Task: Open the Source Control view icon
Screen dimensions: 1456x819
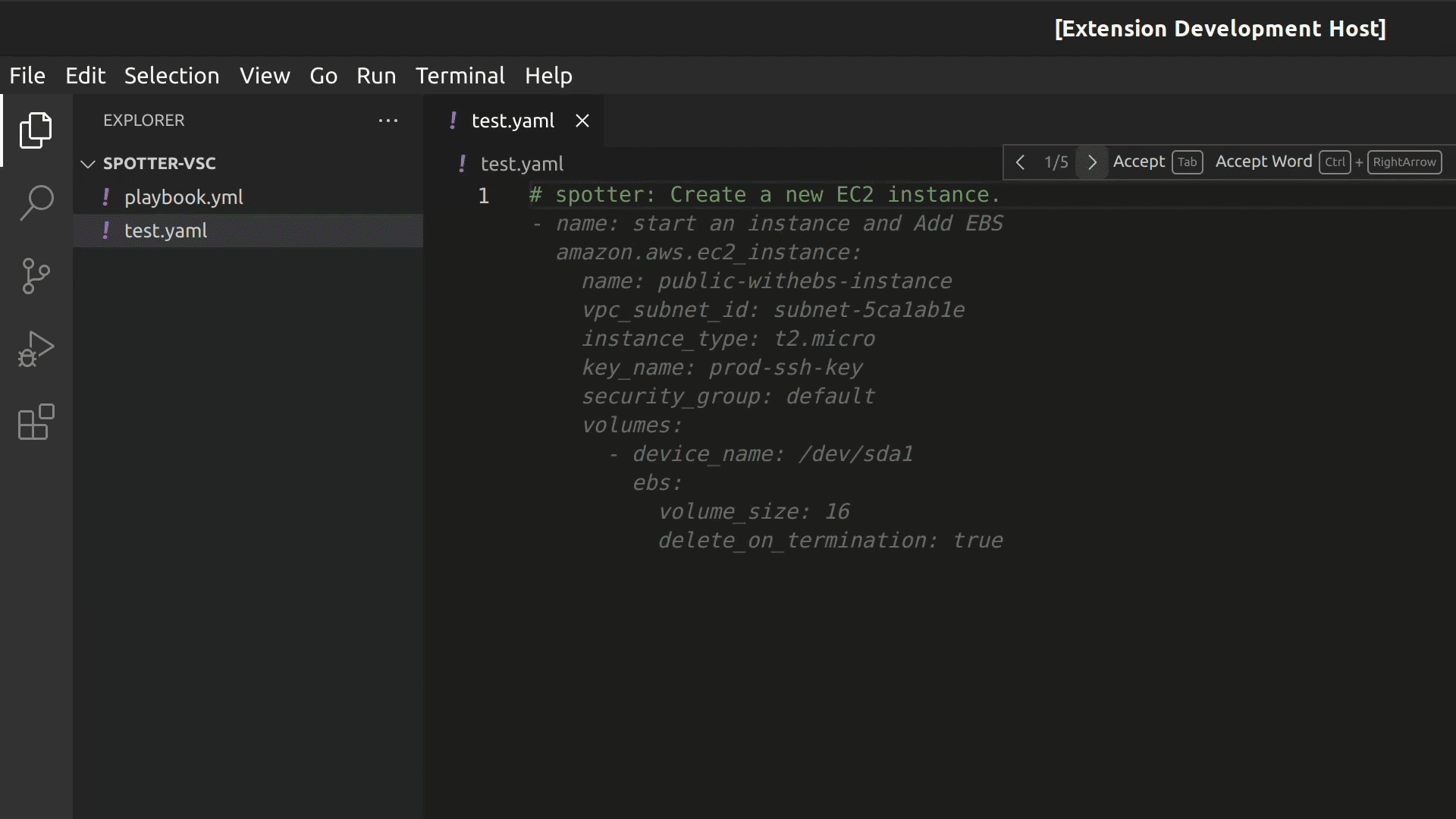Action: (36, 276)
